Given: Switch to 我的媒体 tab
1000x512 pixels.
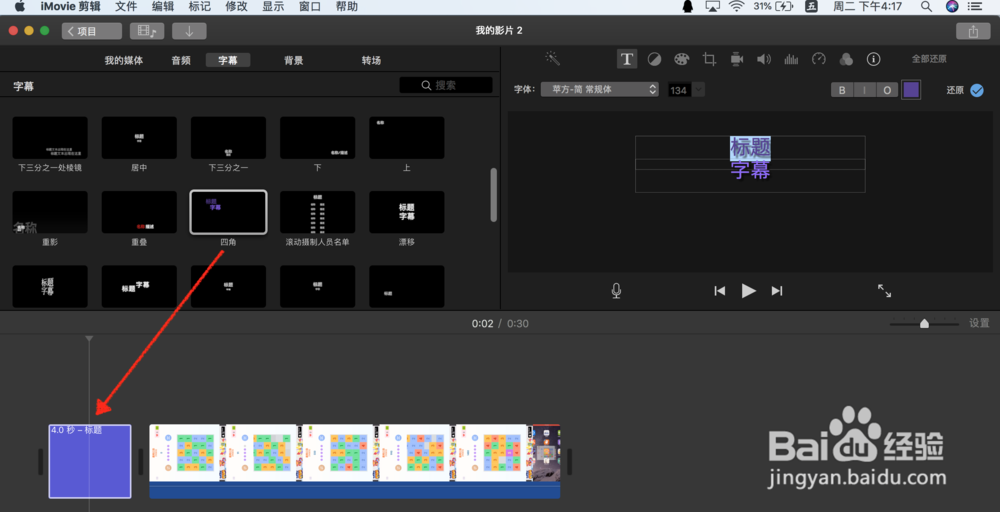Looking at the screenshot, I should click(x=124, y=61).
